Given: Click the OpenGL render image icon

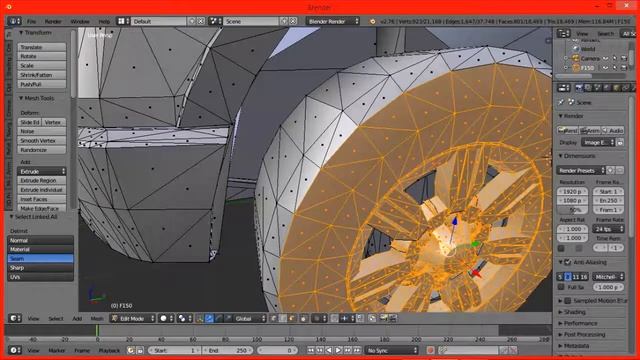Looking at the screenshot, I should 384,318.
